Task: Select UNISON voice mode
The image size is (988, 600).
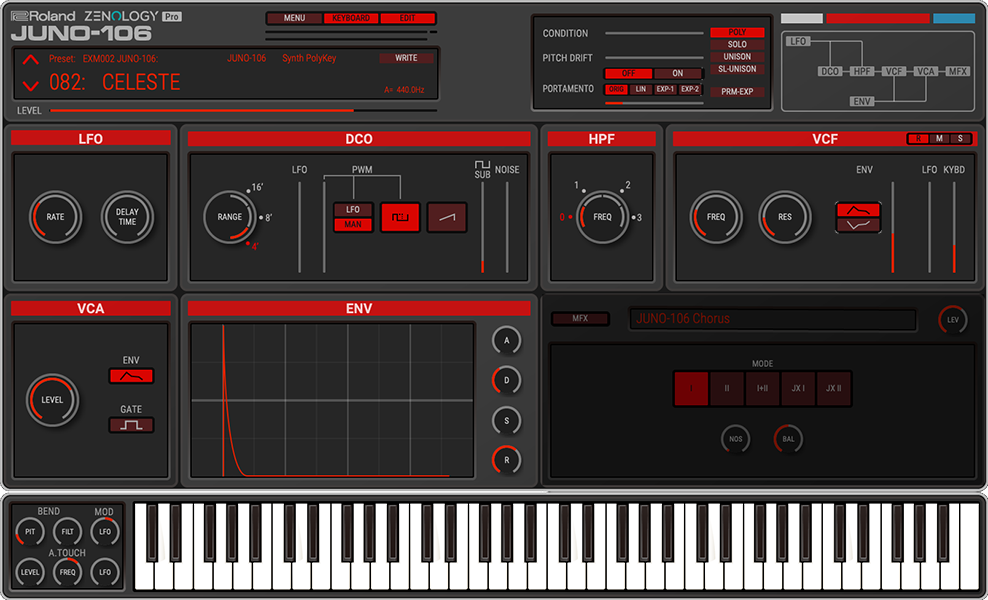Action: click(x=736, y=57)
